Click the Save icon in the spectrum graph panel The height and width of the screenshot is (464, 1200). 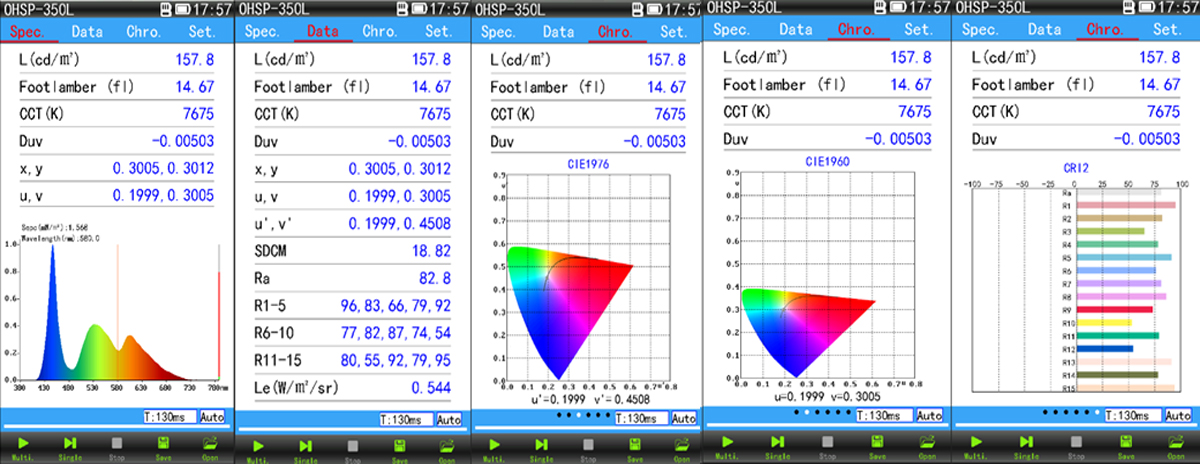point(163,443)
